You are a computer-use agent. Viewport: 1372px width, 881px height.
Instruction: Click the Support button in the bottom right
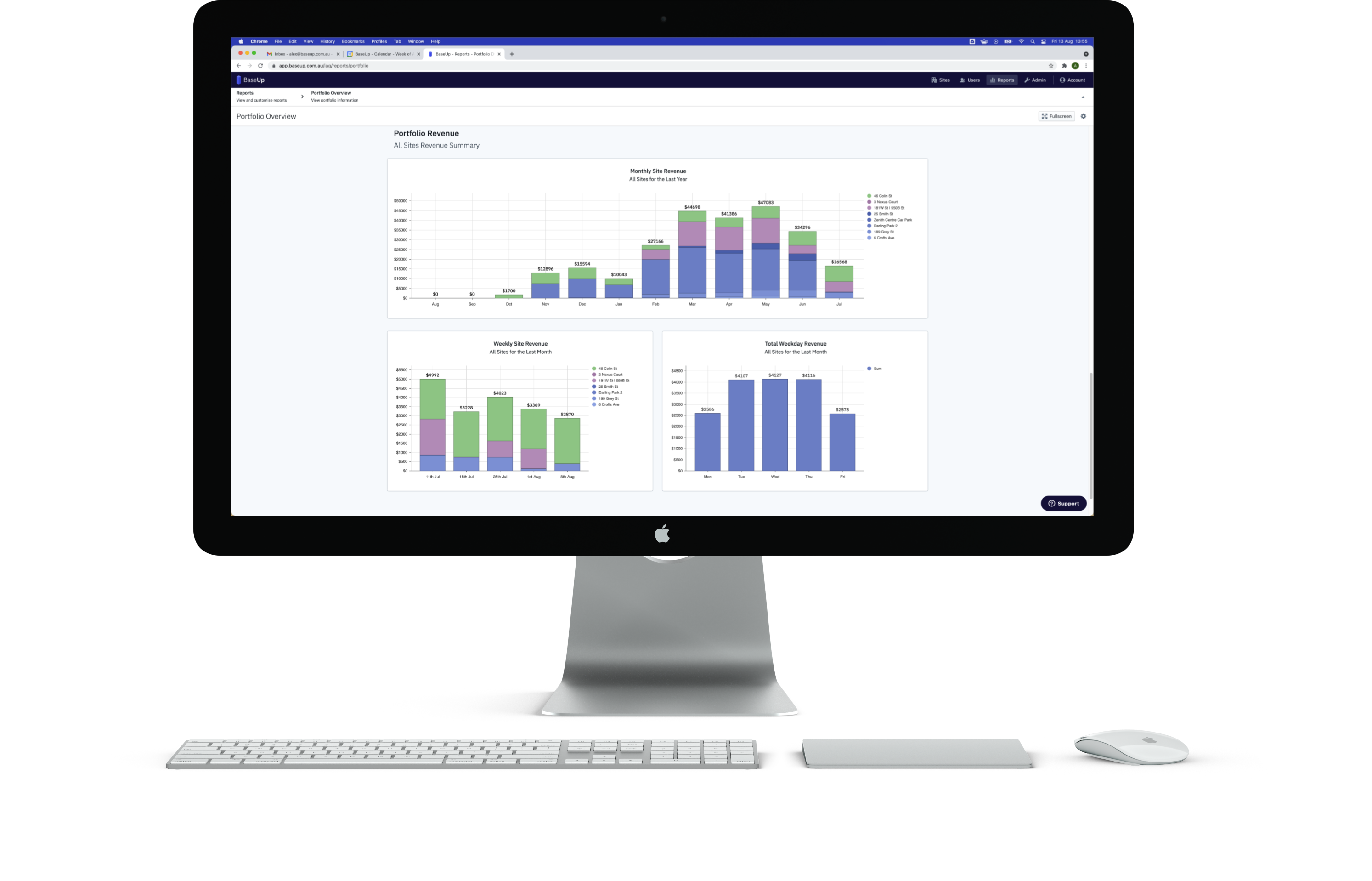pyautogui.click(x=1063, y=503)
